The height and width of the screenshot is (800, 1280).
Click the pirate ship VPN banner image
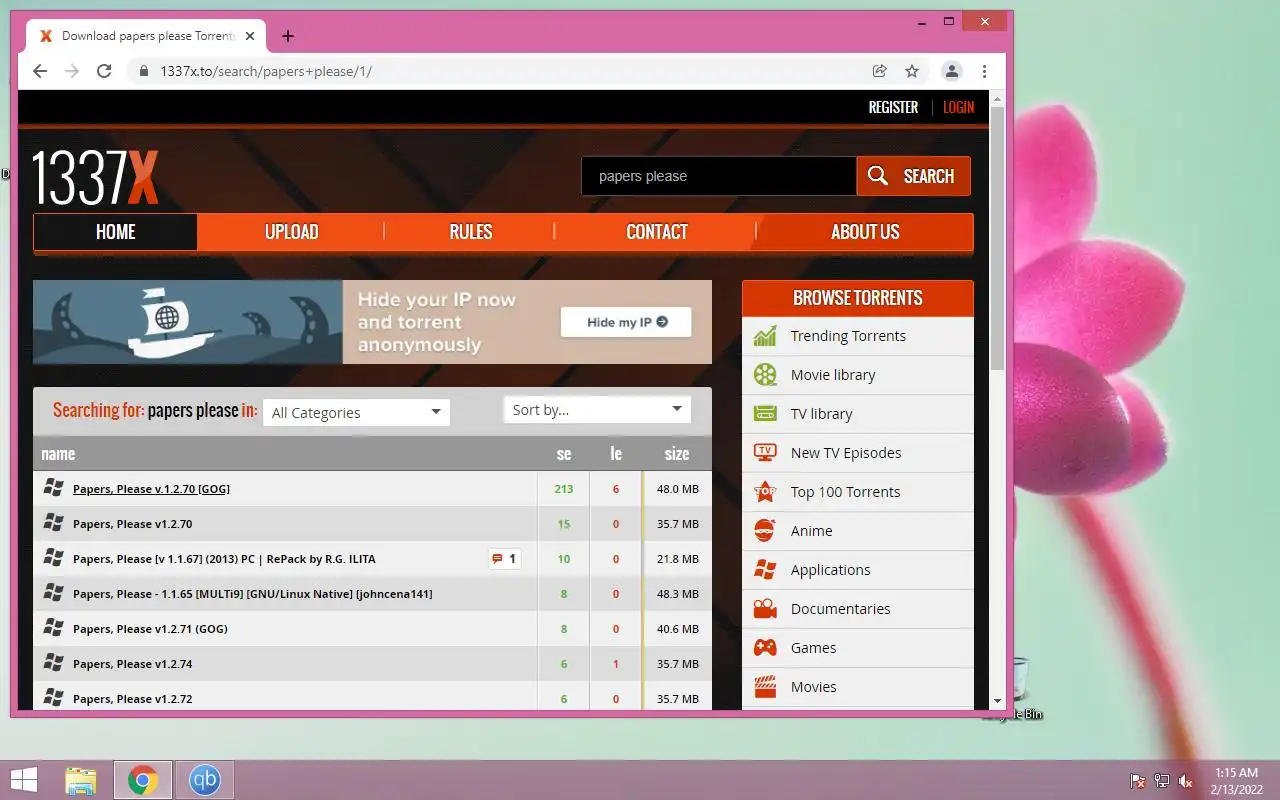(x=188, y=322)
